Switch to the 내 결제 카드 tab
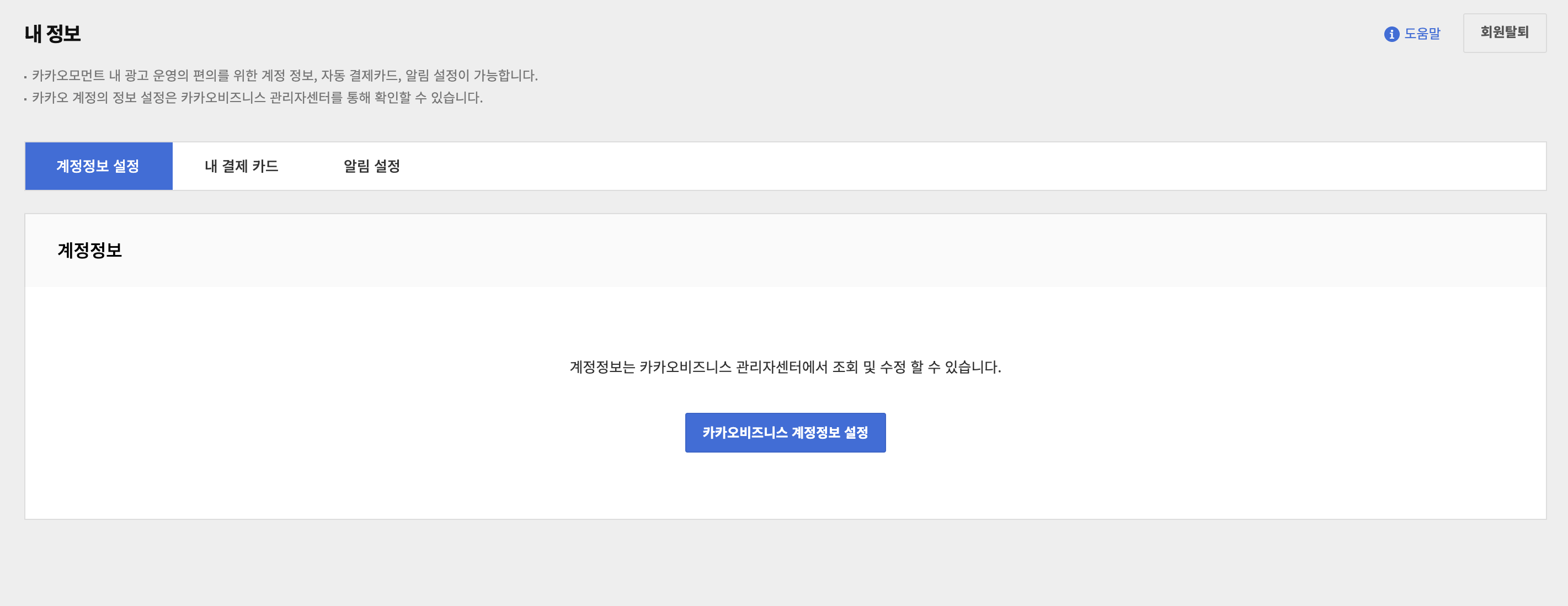 pyautogui.click(x=241, y=166)
